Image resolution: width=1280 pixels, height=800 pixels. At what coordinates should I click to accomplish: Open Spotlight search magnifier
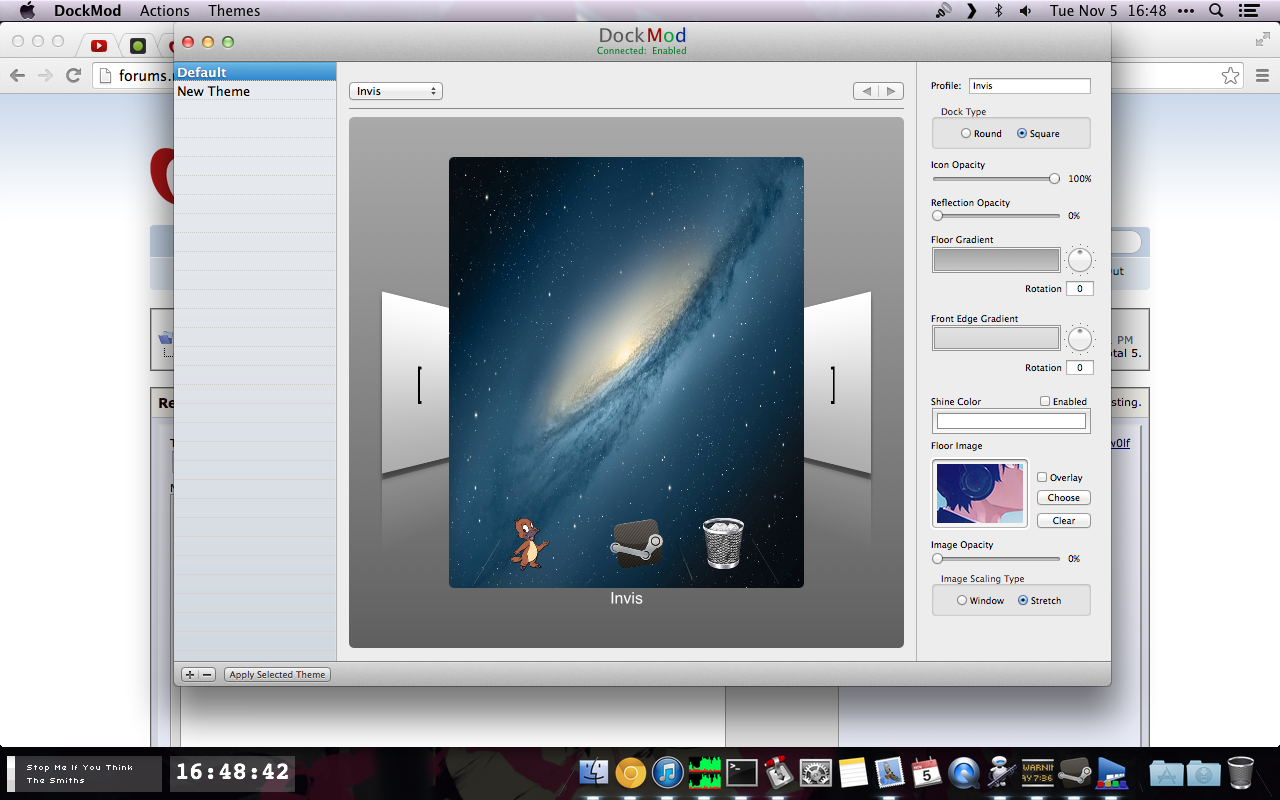point(1216,11)
